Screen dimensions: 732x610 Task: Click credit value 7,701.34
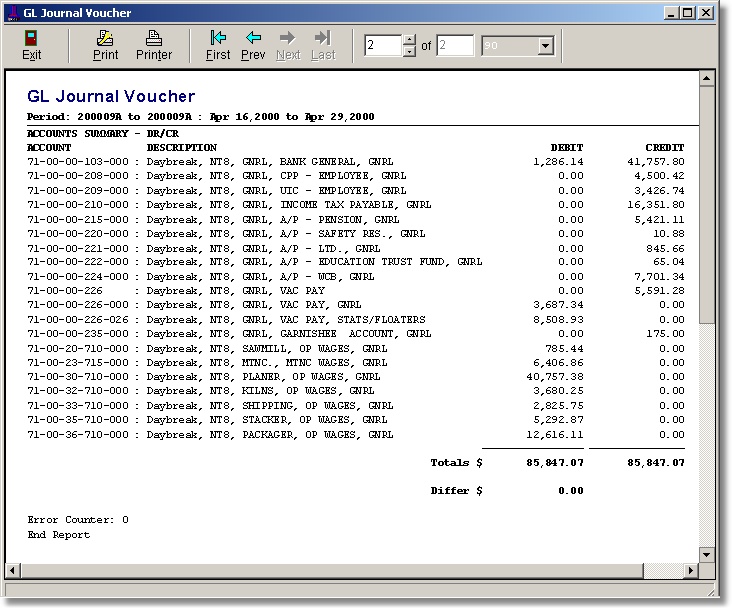pyautogui.click(x=659, y=276)
